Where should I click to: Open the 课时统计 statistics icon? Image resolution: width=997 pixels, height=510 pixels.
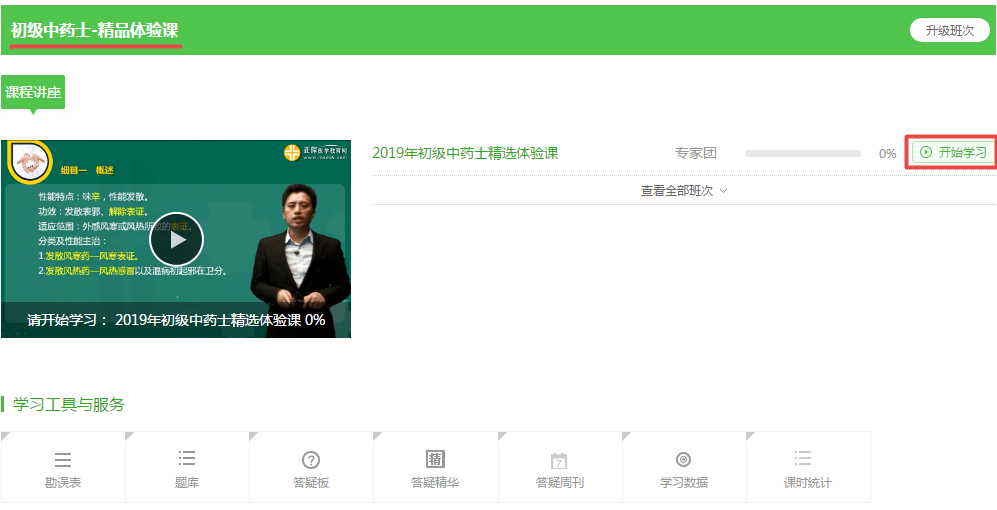tap(807, 459)
